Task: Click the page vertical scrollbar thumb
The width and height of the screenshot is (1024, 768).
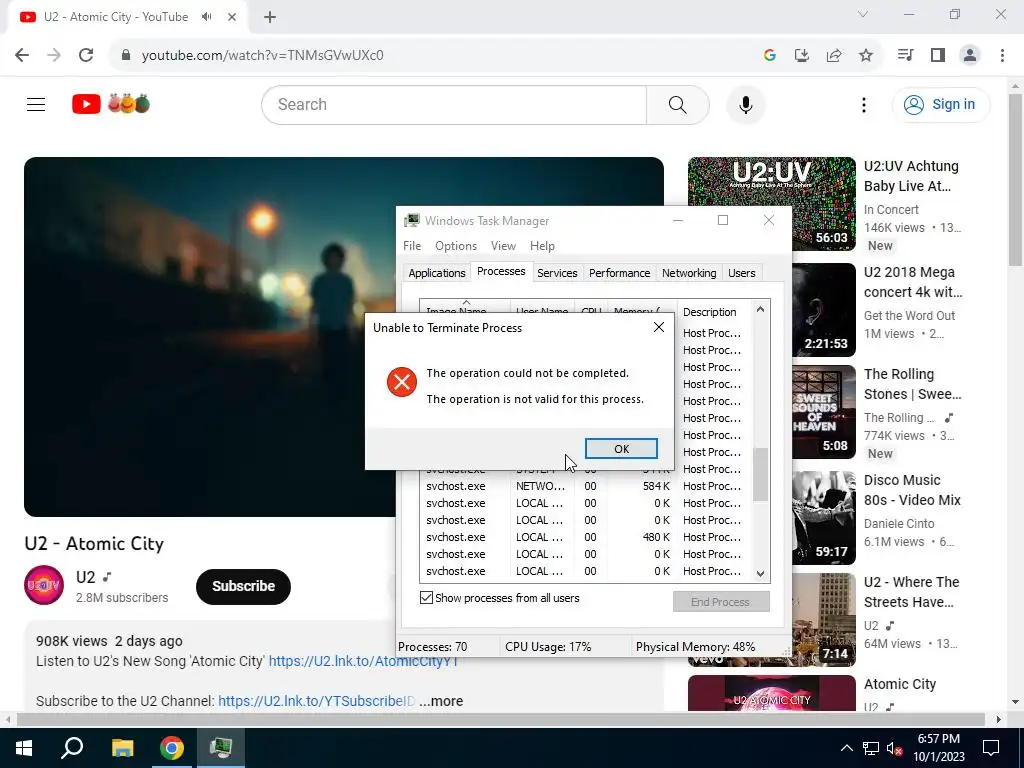Action: 1015,180
